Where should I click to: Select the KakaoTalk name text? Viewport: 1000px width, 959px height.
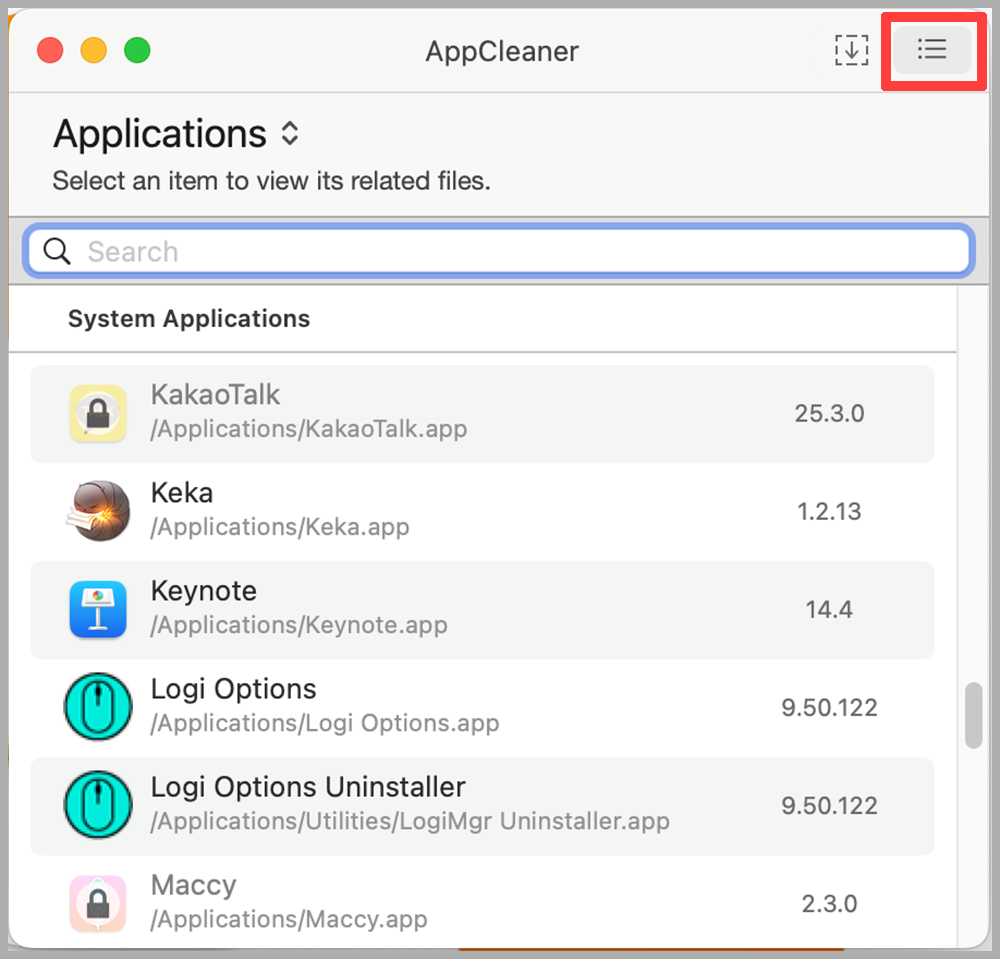pyautogui.click(x=215, y=395)
